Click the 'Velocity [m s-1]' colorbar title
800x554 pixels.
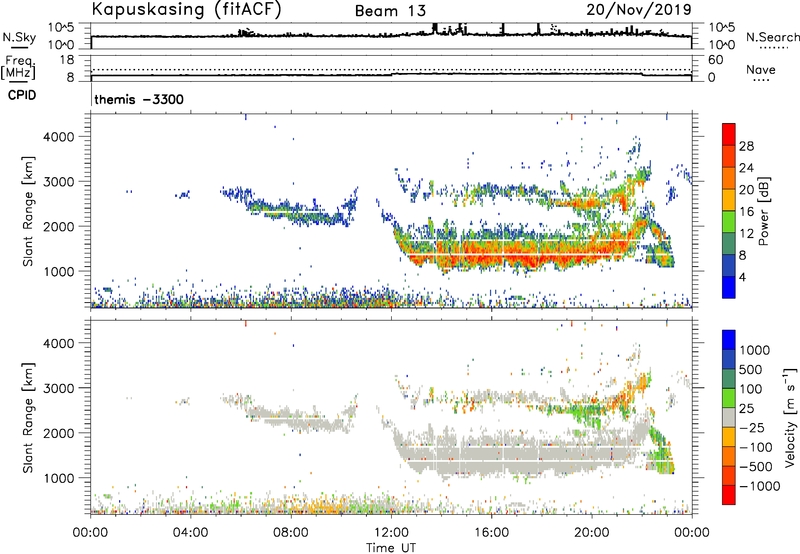pyautogui.click(x=790, y=417)
